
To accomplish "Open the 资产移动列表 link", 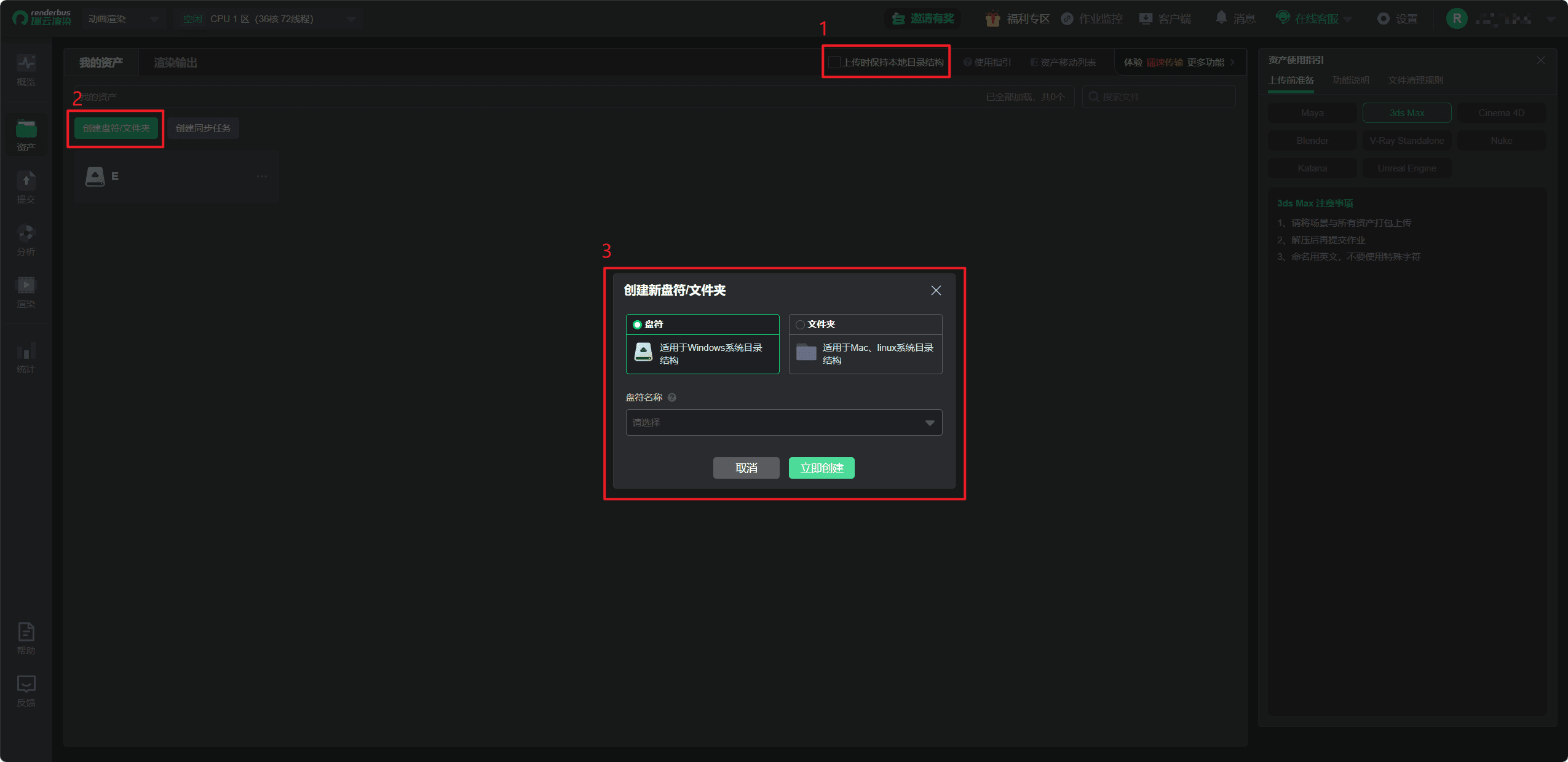I will pyautogui.click(x=1063, y=62).
